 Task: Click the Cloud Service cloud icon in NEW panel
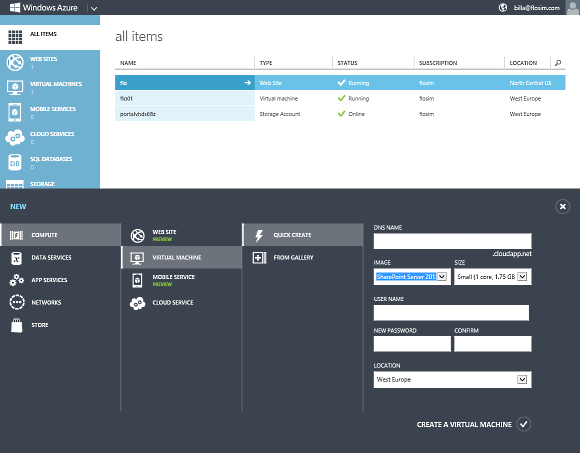138,303
